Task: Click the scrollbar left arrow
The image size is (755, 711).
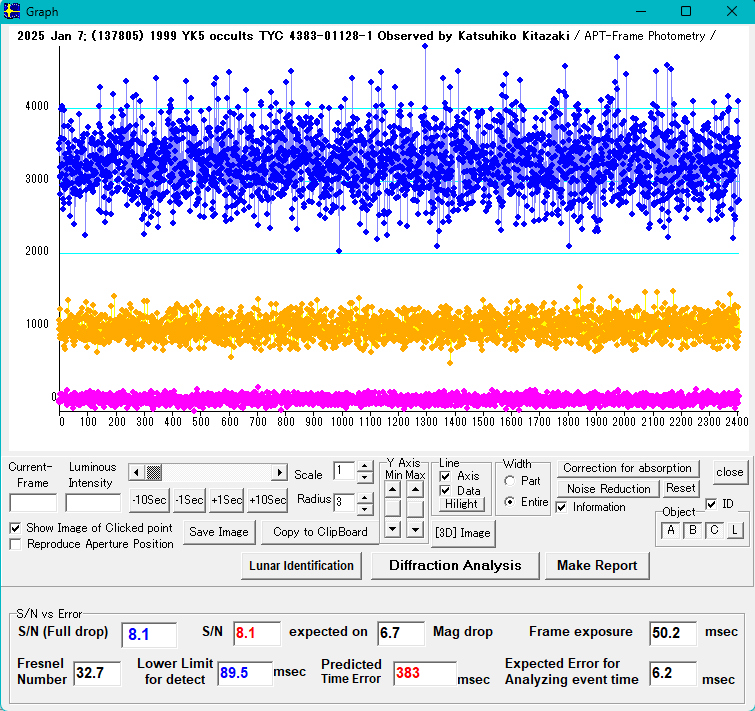Action: (x=137, y=472)
